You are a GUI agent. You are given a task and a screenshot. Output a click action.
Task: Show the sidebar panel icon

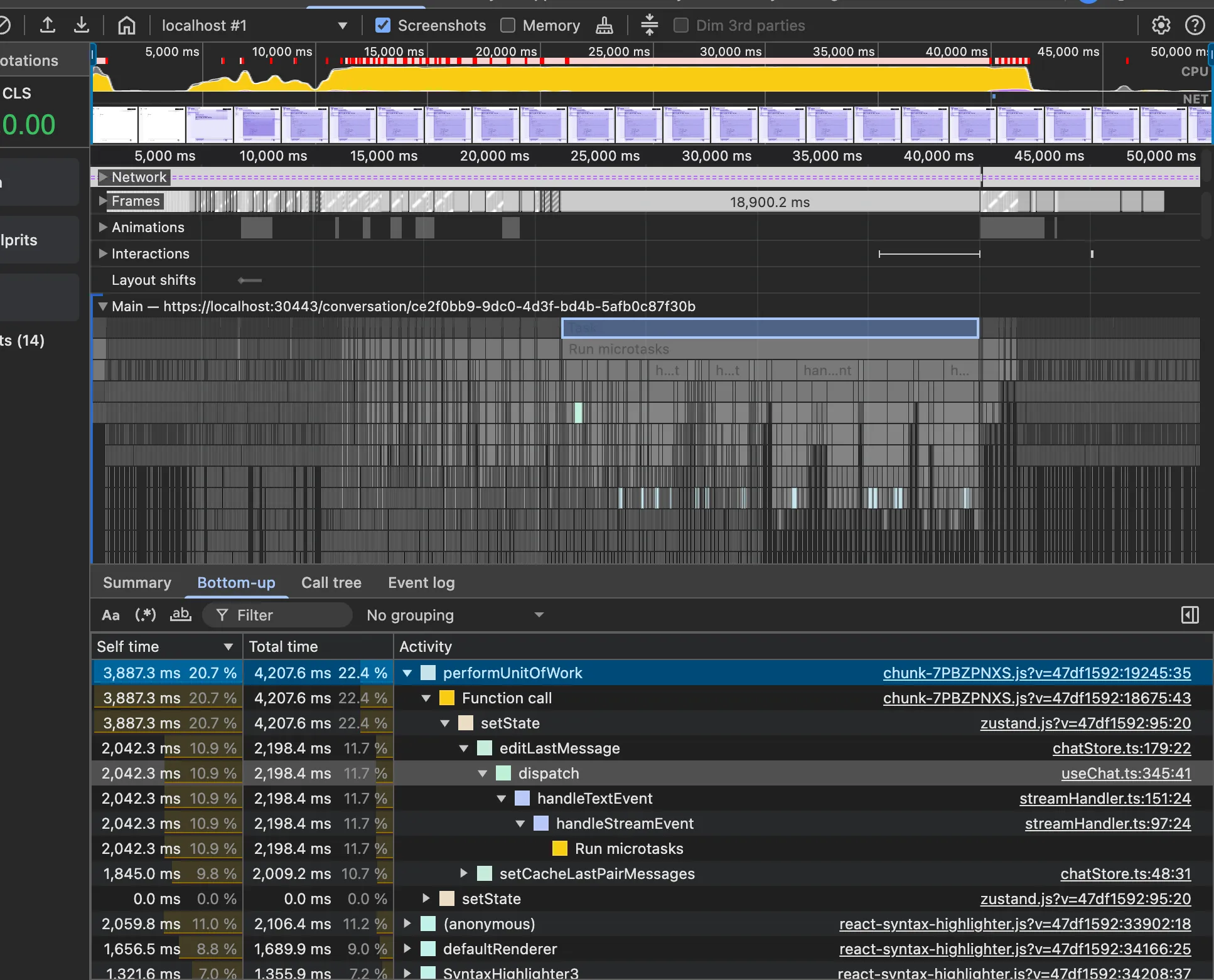click(x=1190, y=615)
